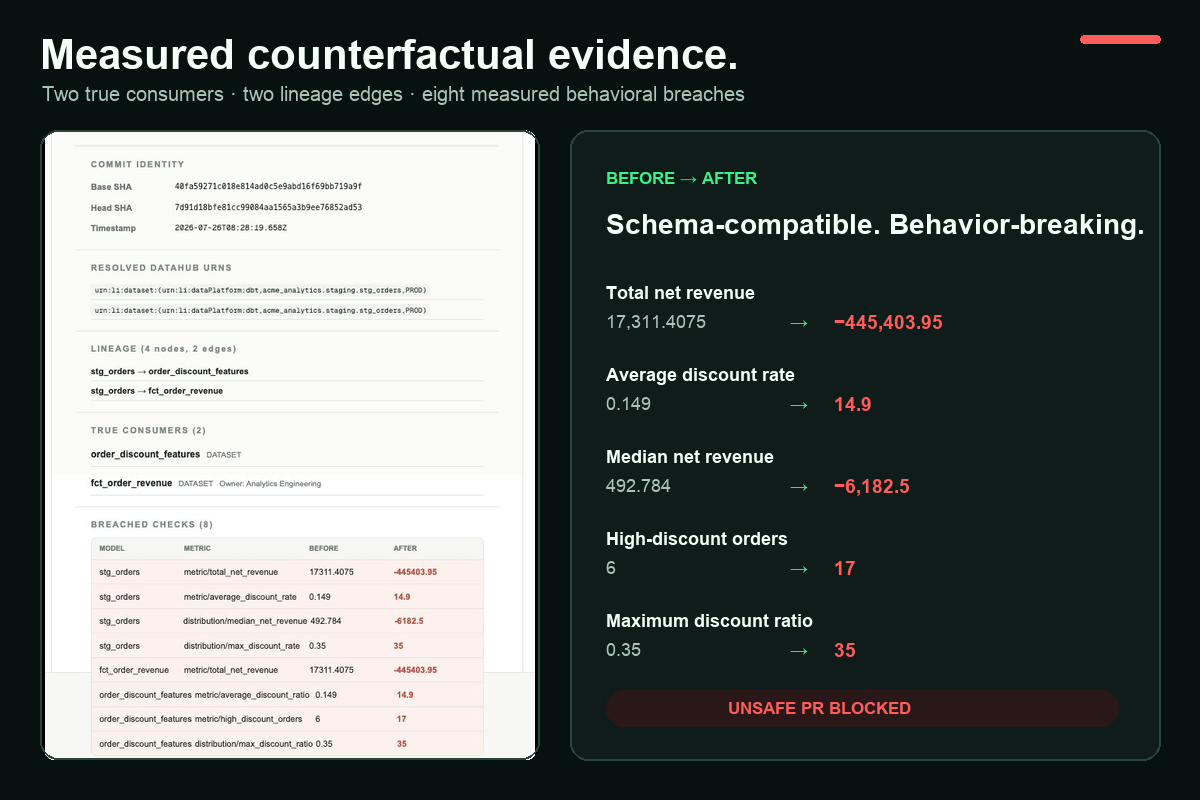Click the arrow in High-discount orders row

799,569
